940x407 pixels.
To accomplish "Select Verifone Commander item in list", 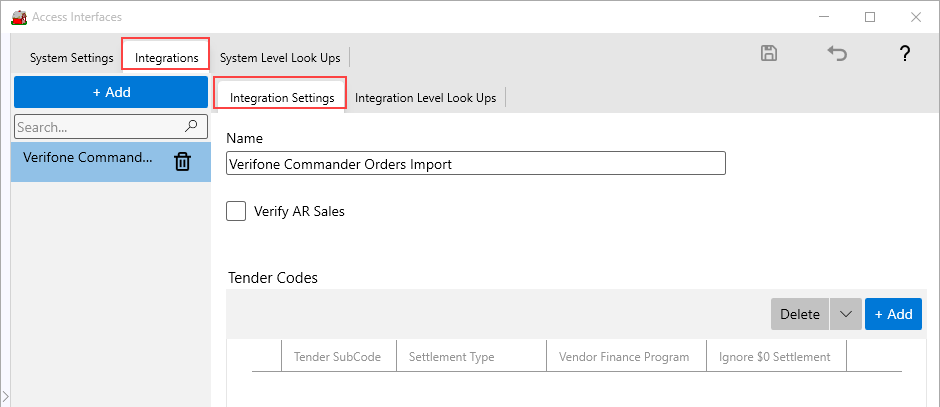I will click(88, 158).
